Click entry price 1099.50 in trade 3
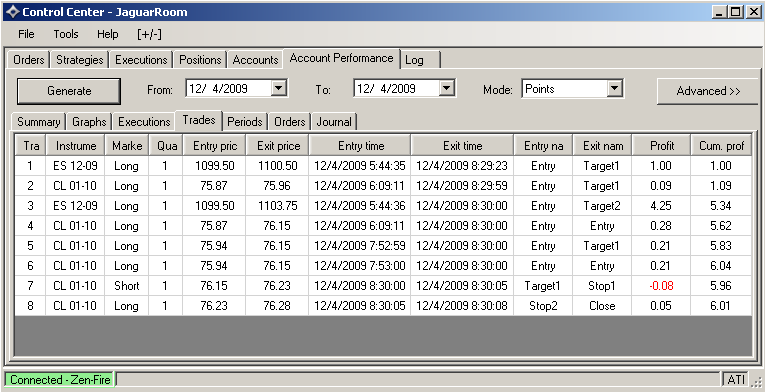Image resolution: width=765 pixels, height=392 pixels. [215, 206]
